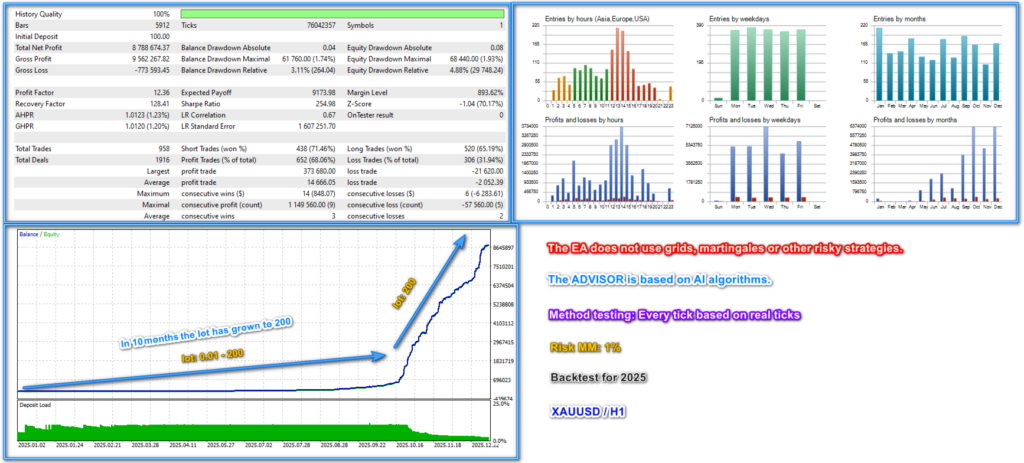Select the Total Net Profit value 8 788 674.37
Screen dimensions: 1024x463
(x=150, y=48)
